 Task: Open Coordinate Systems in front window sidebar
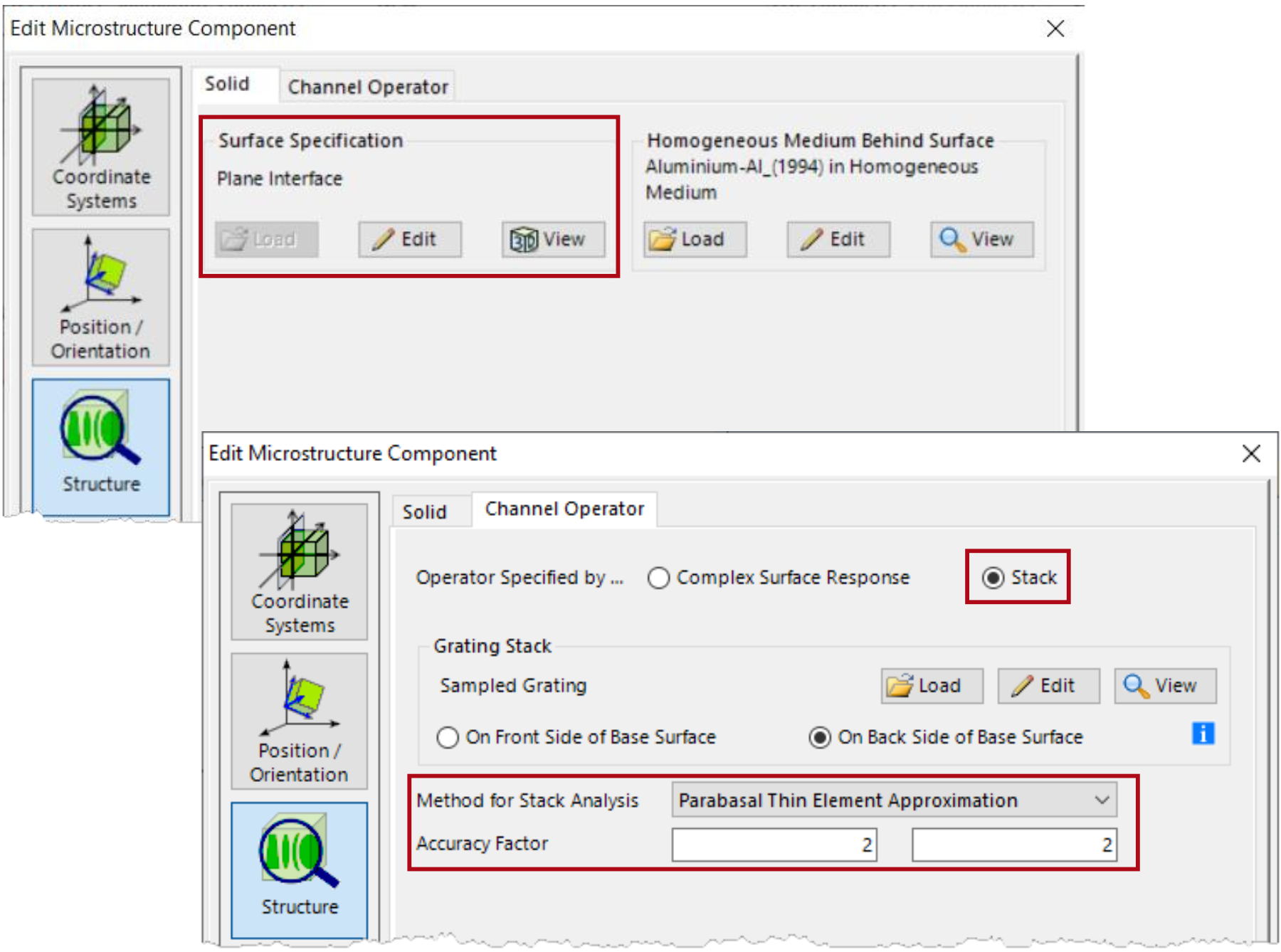coord(300,572)
